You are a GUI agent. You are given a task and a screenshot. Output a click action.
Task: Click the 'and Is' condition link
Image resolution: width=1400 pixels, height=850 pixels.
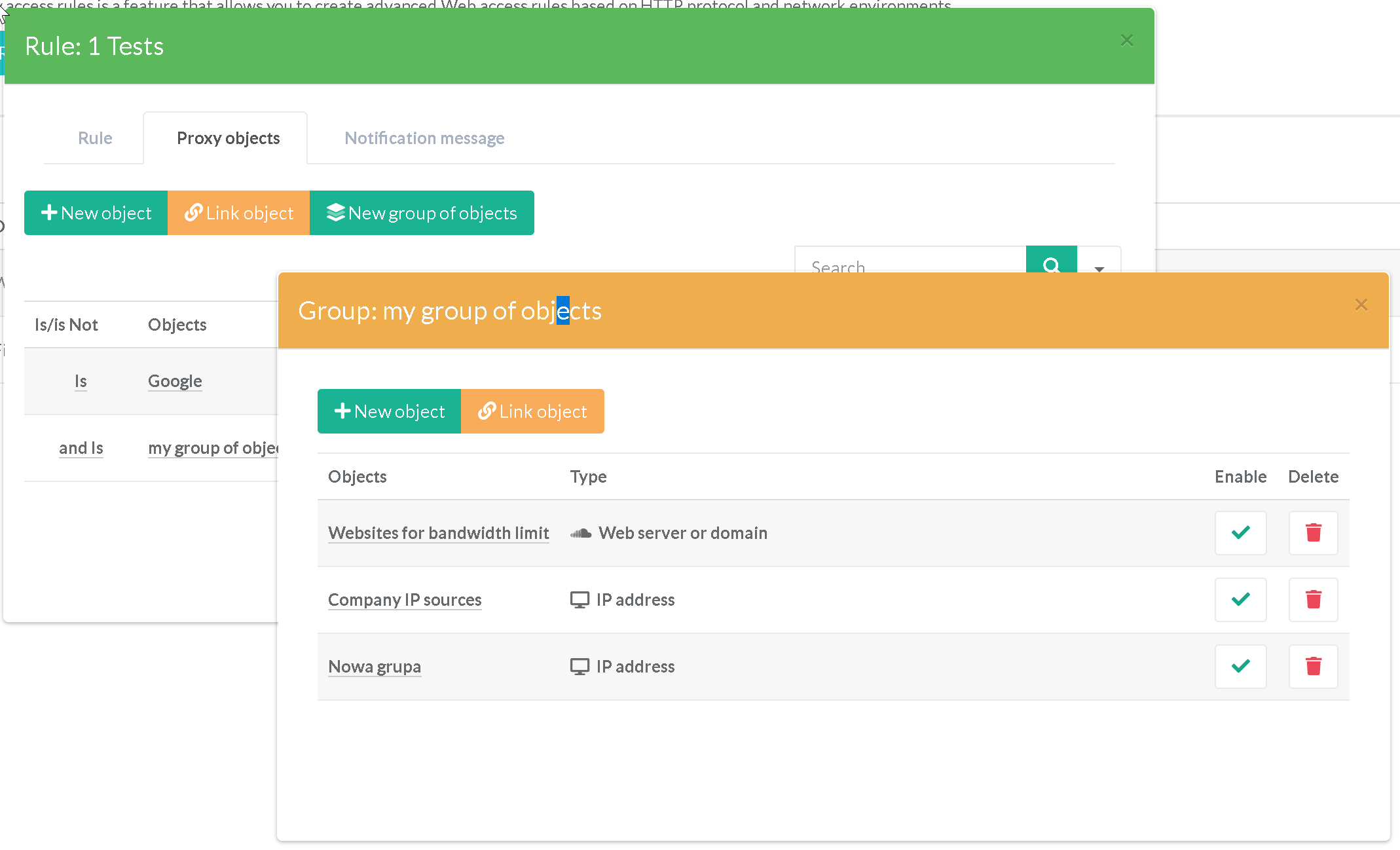pyautogui.click(x=81, y=448)
